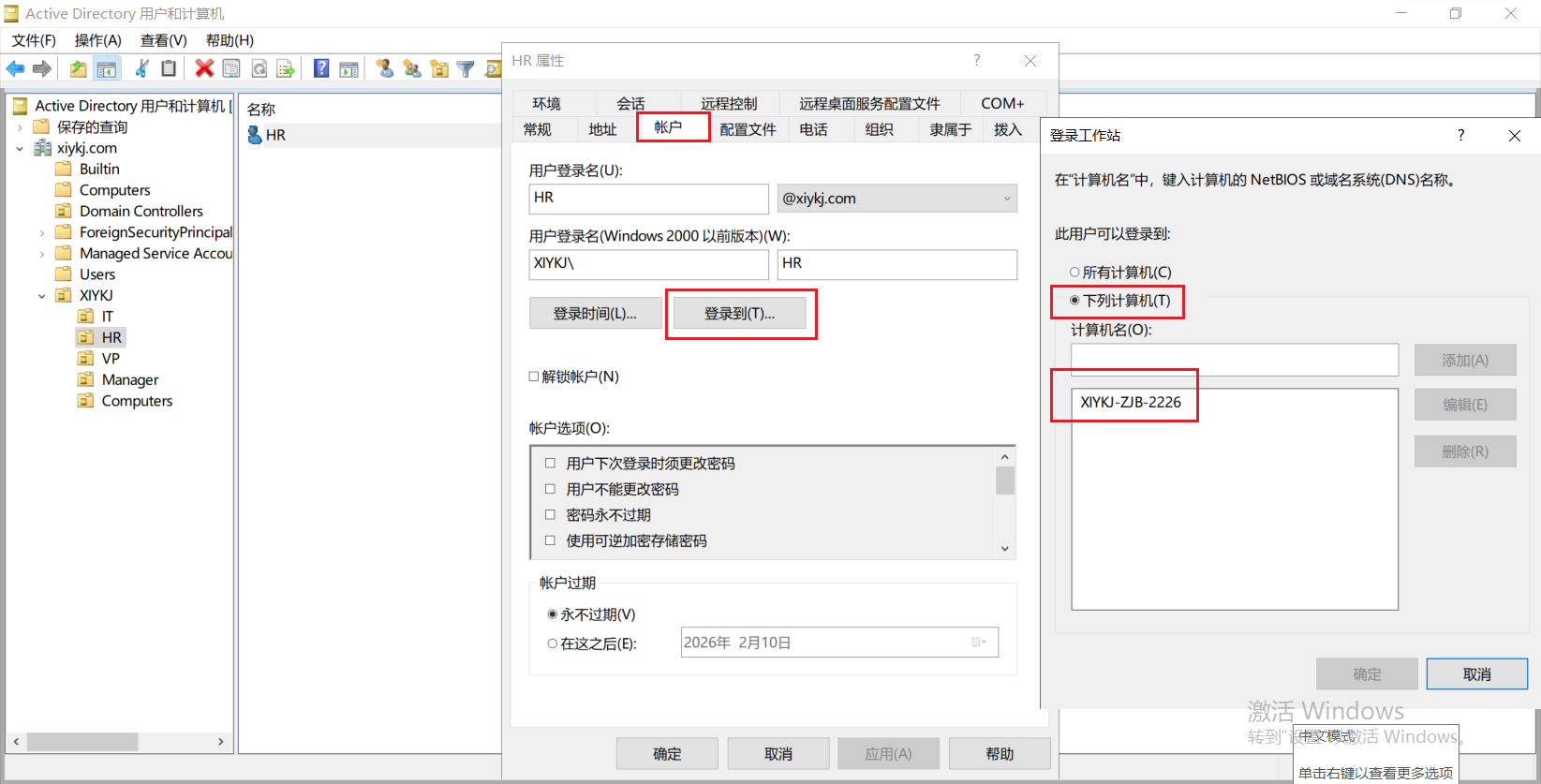The width and height of the screenshot is (1541, 784).
Task: Expand the Managed Service Accounts node
Action: (x=42, y=253)
